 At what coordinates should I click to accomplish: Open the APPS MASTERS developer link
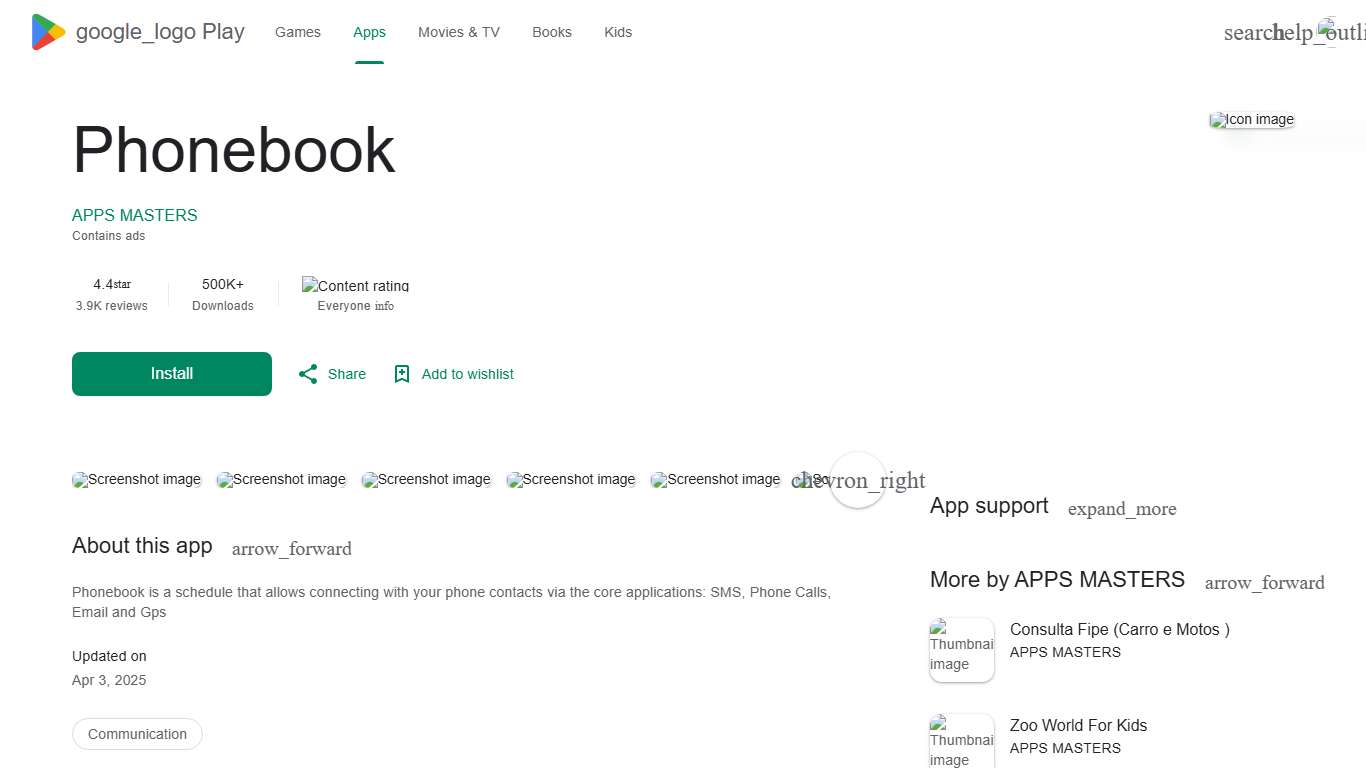click(134, 214)
